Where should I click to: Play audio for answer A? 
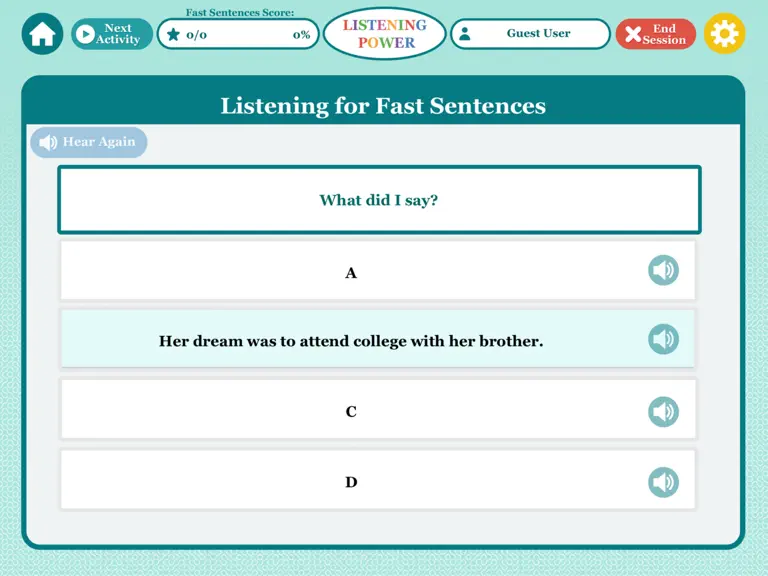point(663,270)
